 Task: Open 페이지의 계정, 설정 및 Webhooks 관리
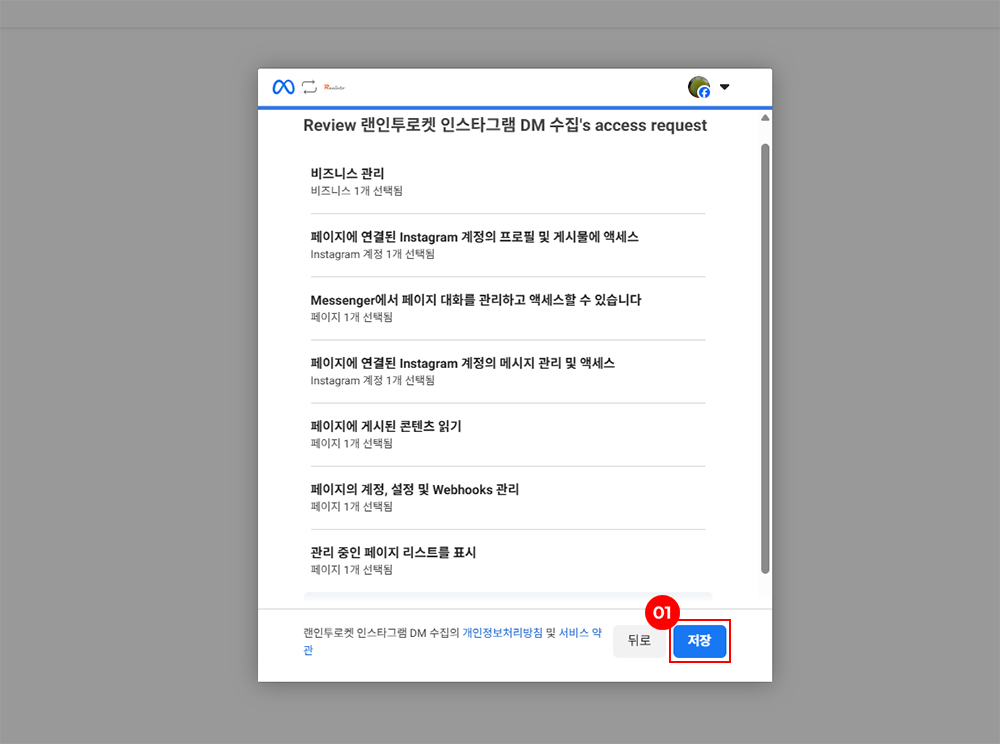(x=507, y=497)
